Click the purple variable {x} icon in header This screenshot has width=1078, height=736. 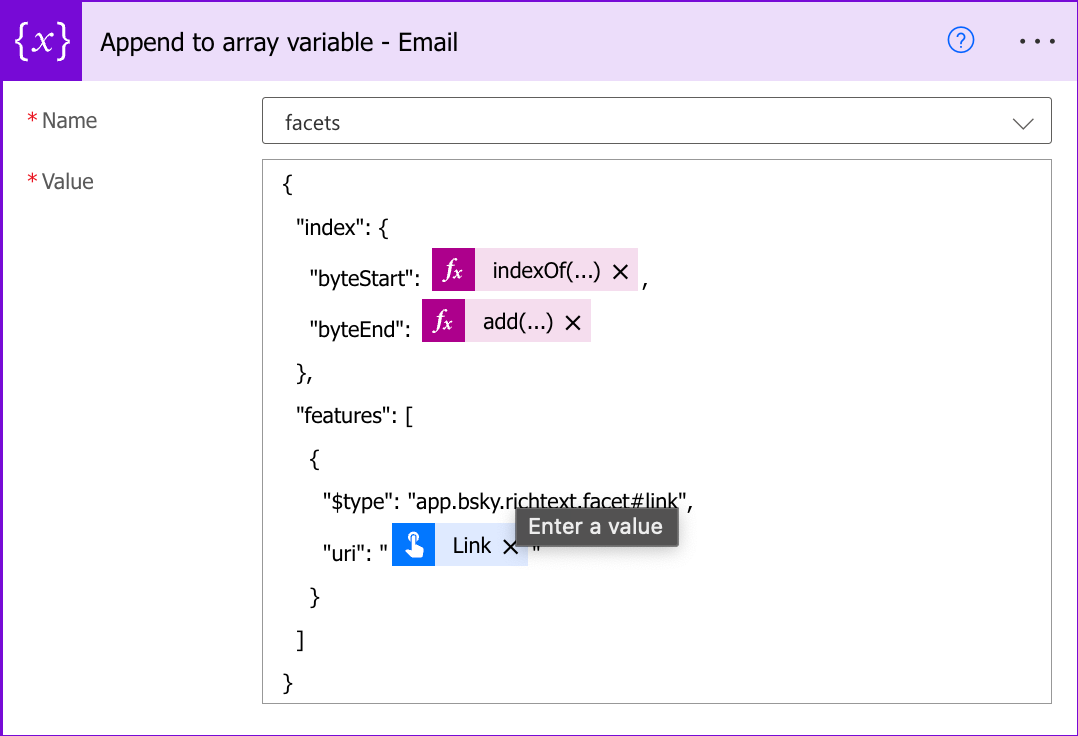coord(41,42)
